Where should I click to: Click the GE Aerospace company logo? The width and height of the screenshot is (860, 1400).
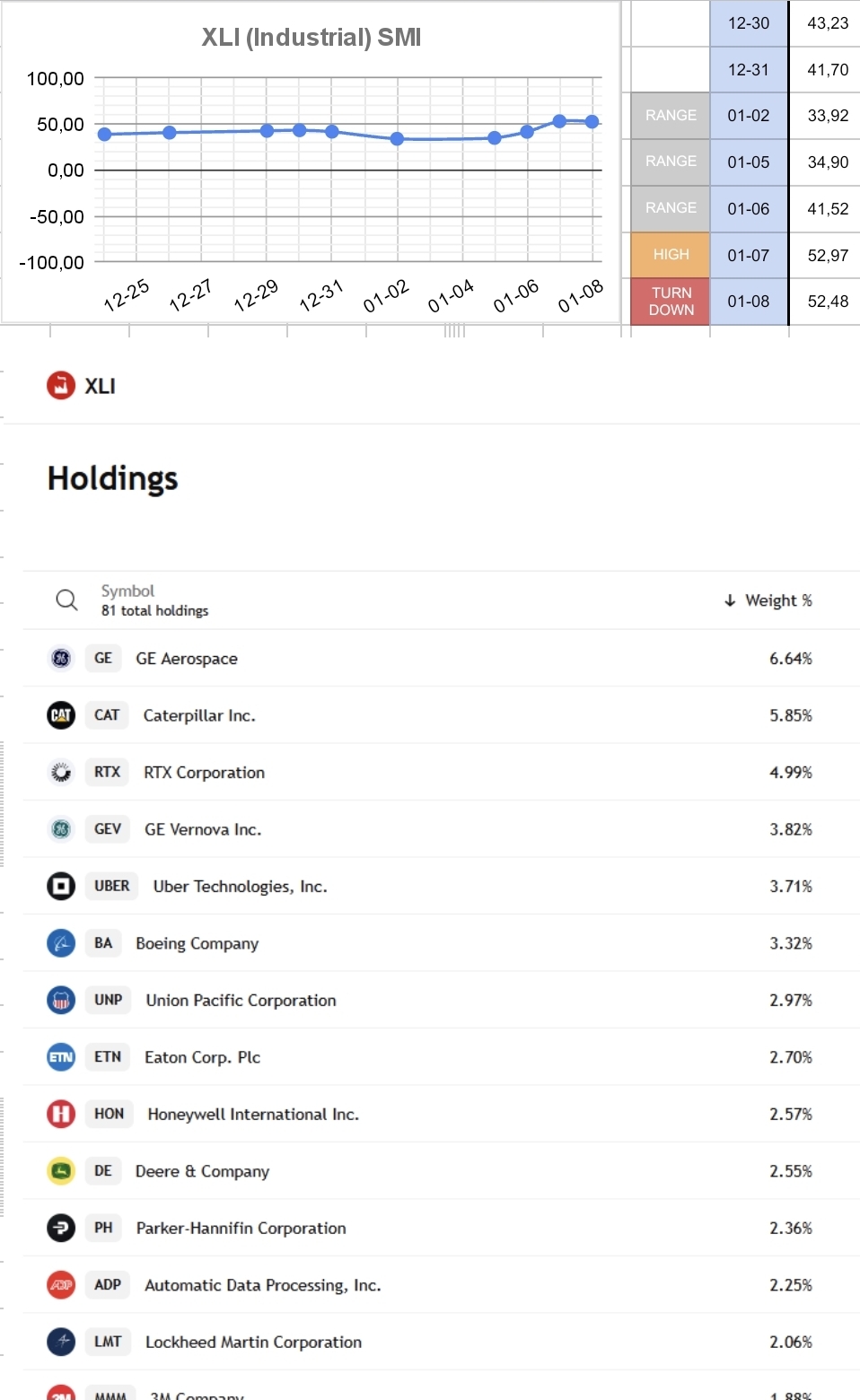tap(61, 658)
